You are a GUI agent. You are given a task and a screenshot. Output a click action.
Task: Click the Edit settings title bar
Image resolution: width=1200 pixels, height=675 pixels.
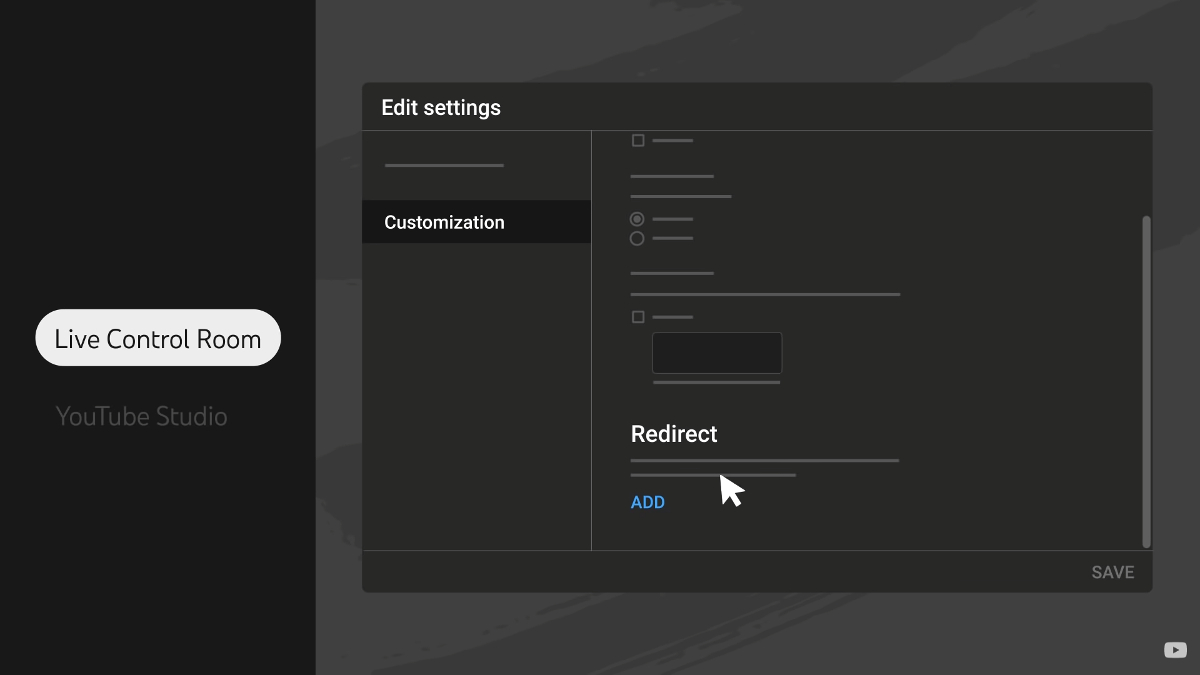(x=440, y=107)
